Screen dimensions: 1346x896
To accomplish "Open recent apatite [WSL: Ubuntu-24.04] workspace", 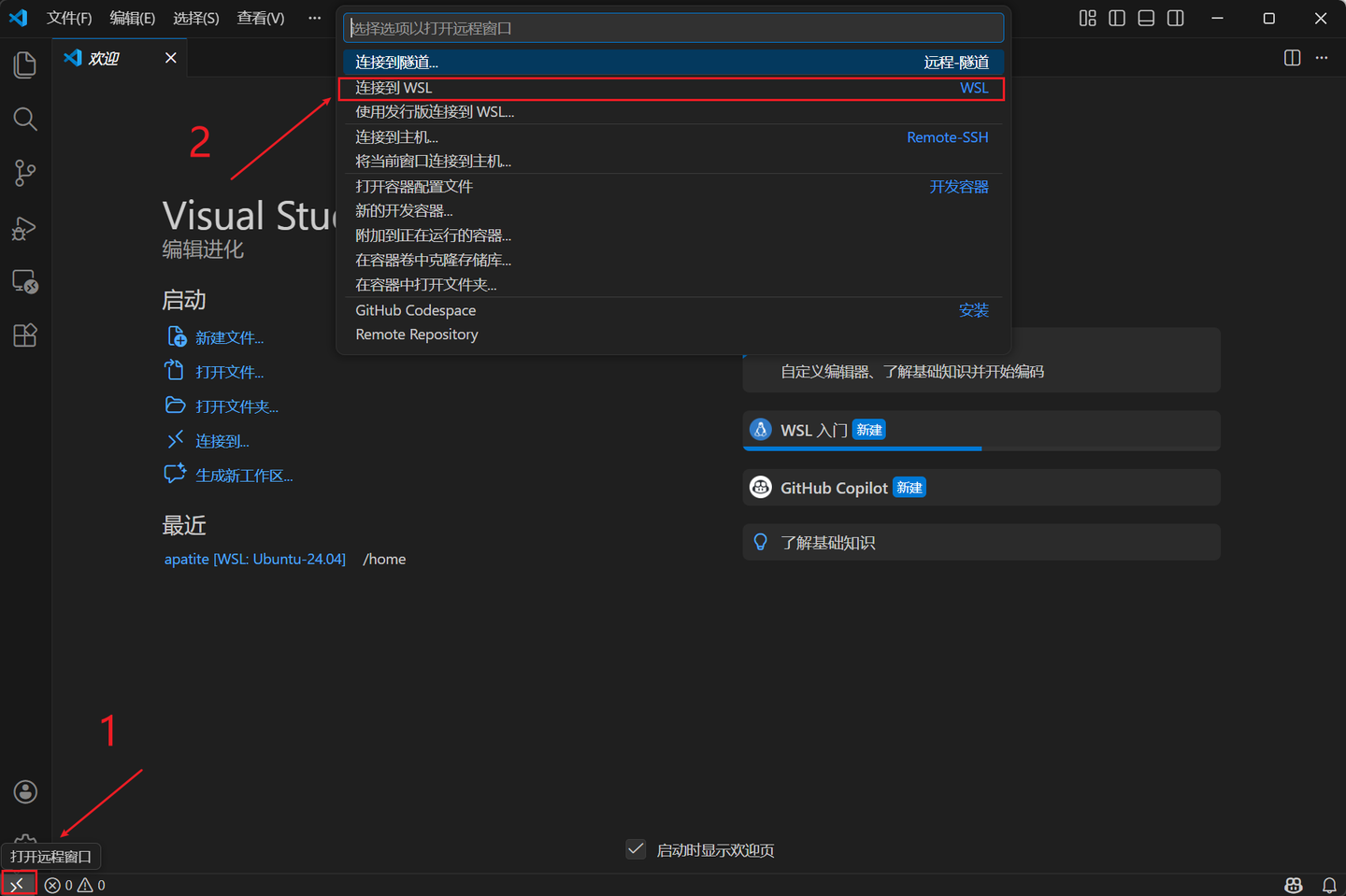I will click(255, 559).
